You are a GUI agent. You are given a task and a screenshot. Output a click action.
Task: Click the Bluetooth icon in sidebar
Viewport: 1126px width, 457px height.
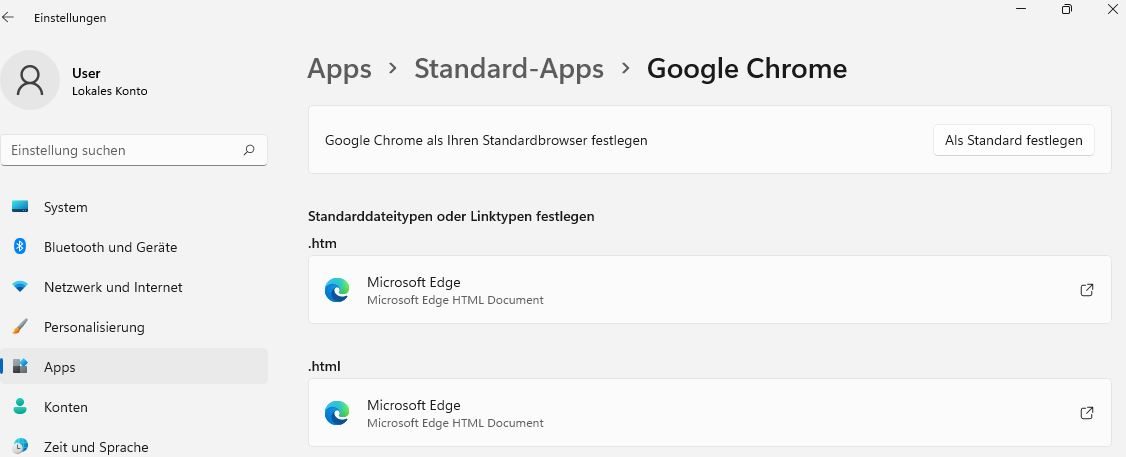click(20, 247)
